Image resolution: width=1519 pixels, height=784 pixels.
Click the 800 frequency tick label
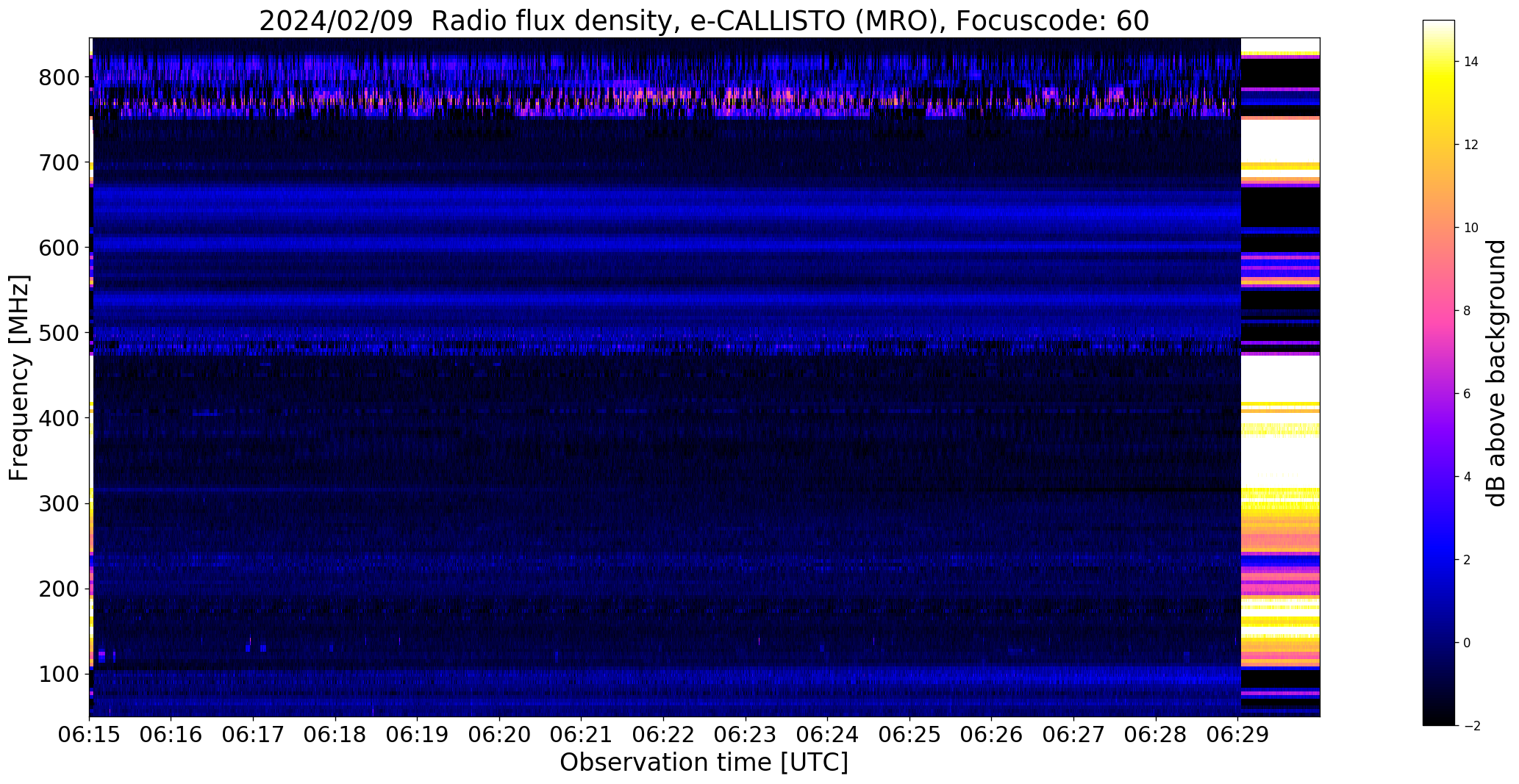[60, 77]
